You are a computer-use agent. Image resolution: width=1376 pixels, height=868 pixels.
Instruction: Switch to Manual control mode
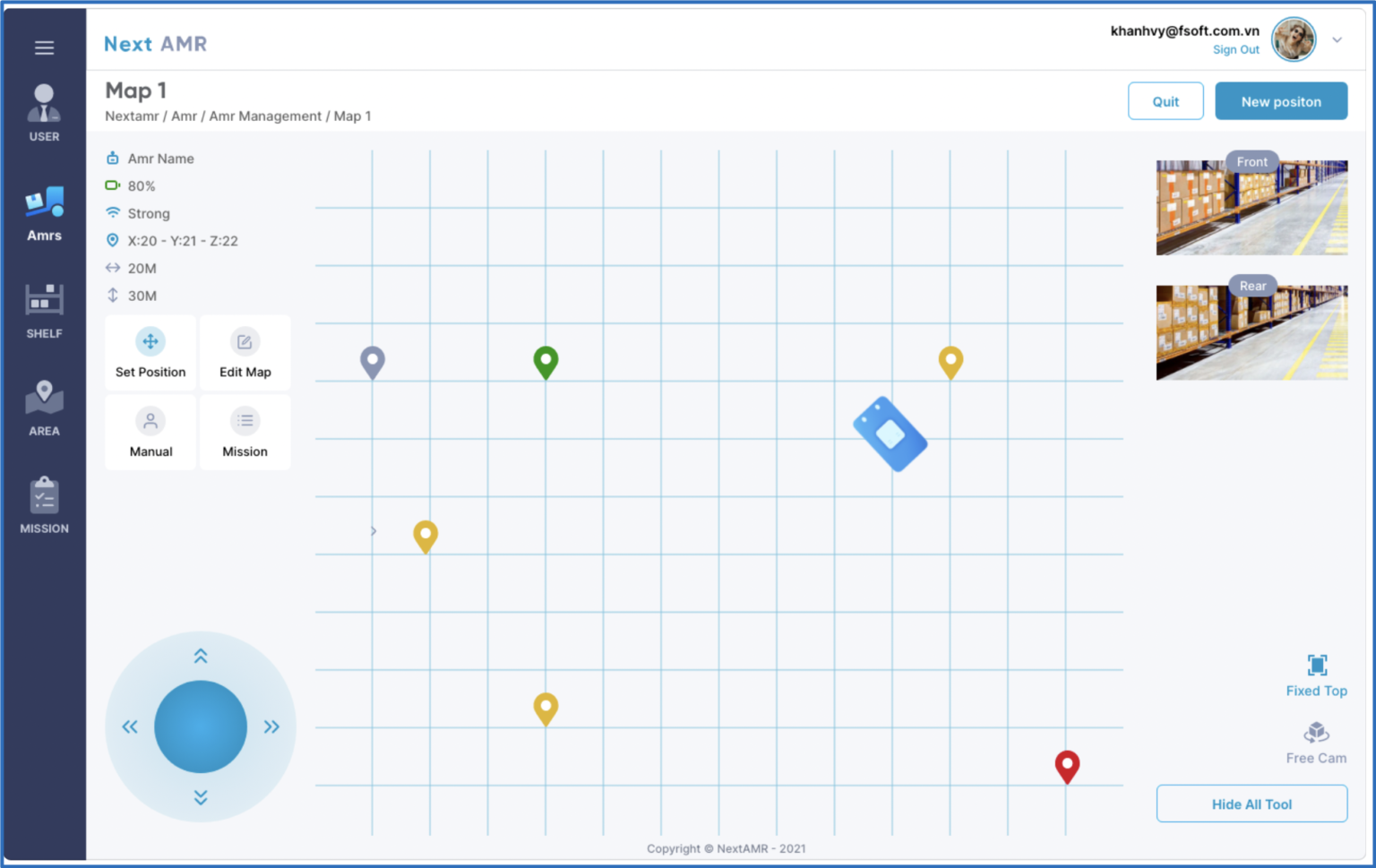(x=150, y=433)
